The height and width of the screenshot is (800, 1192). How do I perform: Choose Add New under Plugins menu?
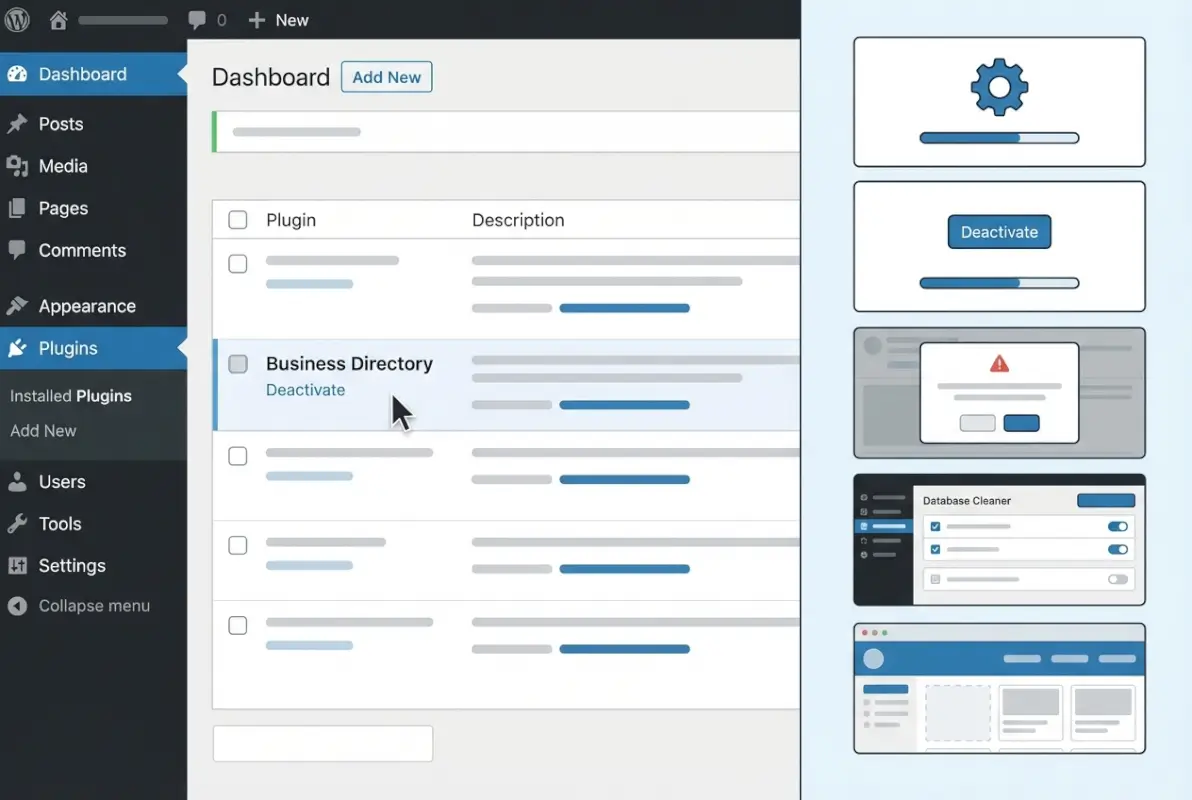tap(43, 431)
